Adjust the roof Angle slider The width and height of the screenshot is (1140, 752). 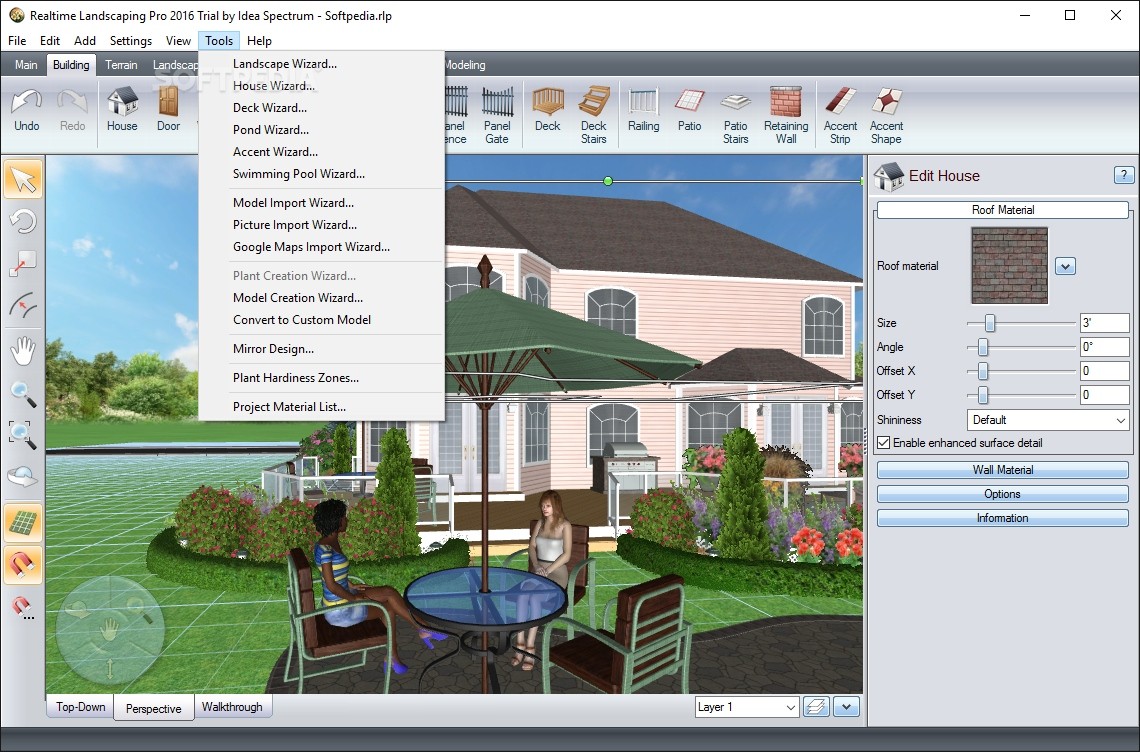[983, 347]
